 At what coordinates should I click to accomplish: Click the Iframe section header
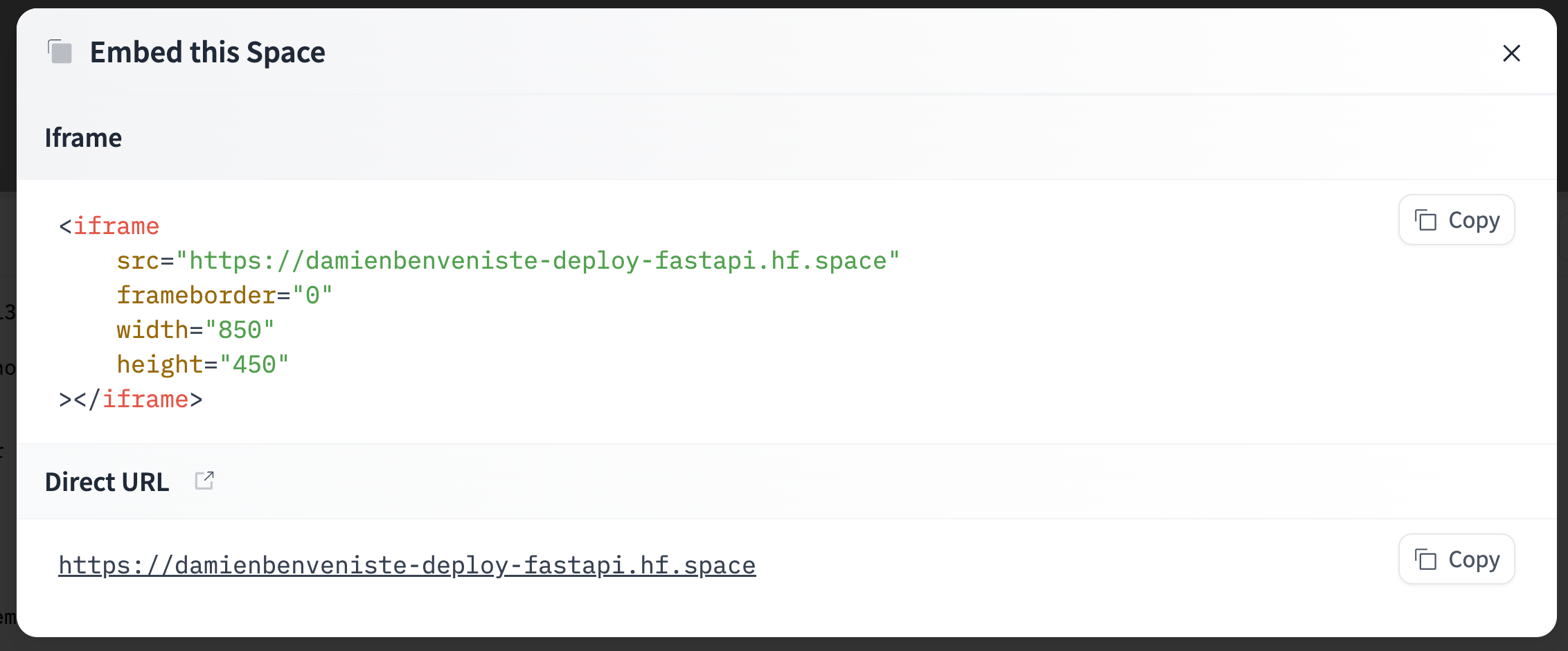click(83, 137)
